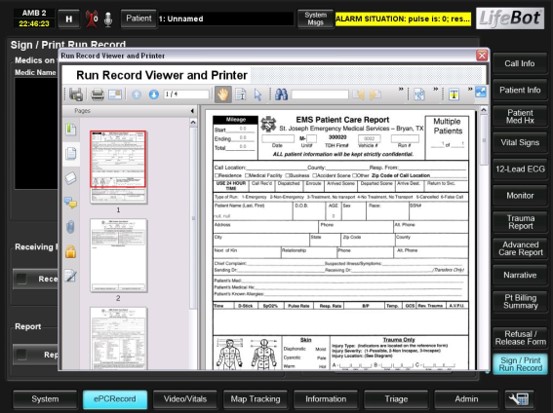
Task: Click the print icon in viewer toolbar
Action: tap(97, 95)
